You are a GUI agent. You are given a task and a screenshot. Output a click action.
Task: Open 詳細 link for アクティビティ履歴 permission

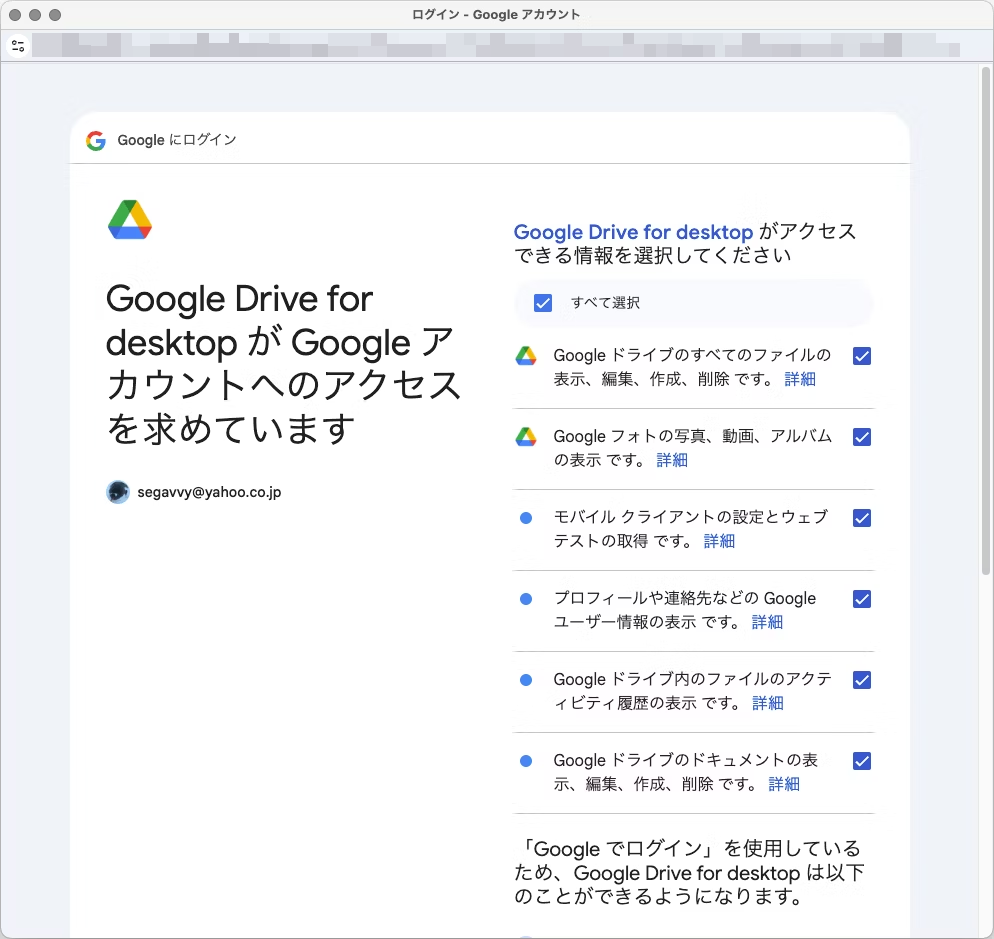tap(768, 703)
